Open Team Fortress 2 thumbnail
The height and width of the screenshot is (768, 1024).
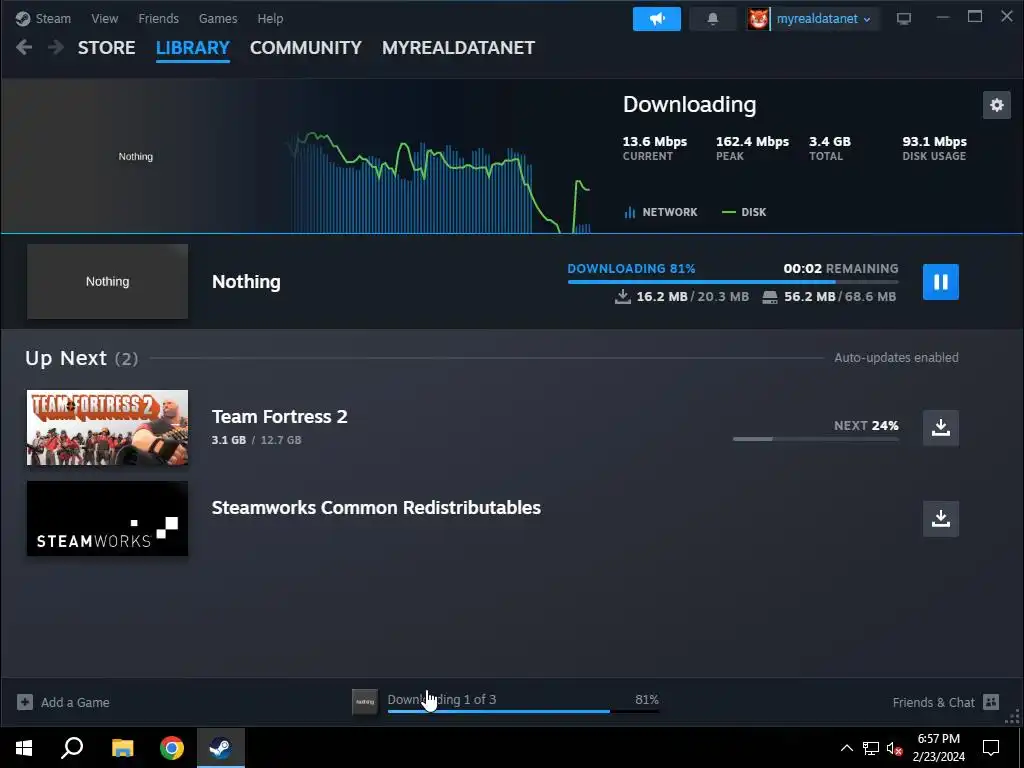pyautogui.click(x=107, y=428)
